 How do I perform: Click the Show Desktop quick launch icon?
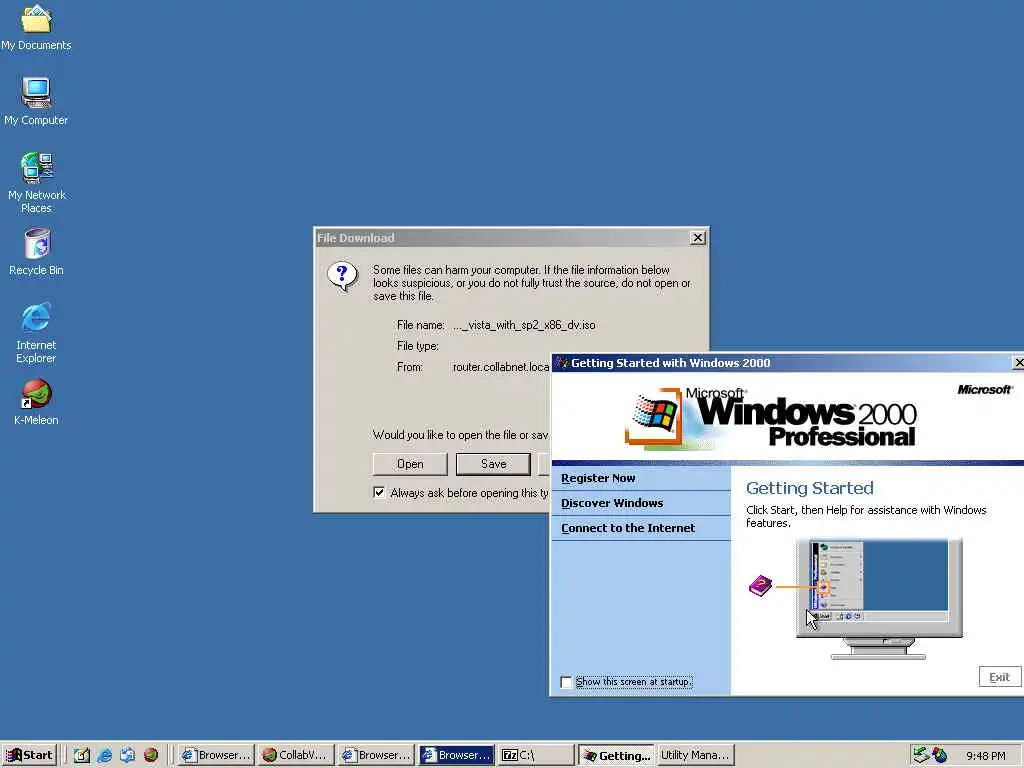point(82,755)
